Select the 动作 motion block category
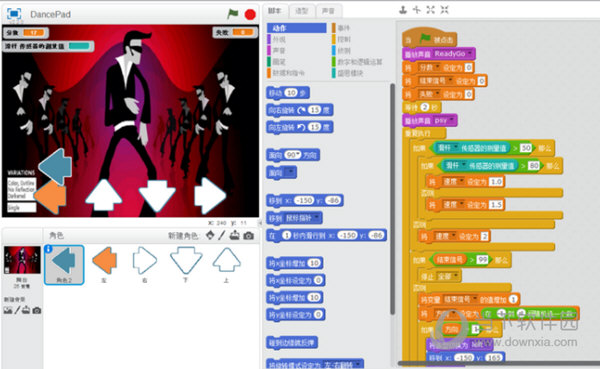 [297, 28]
